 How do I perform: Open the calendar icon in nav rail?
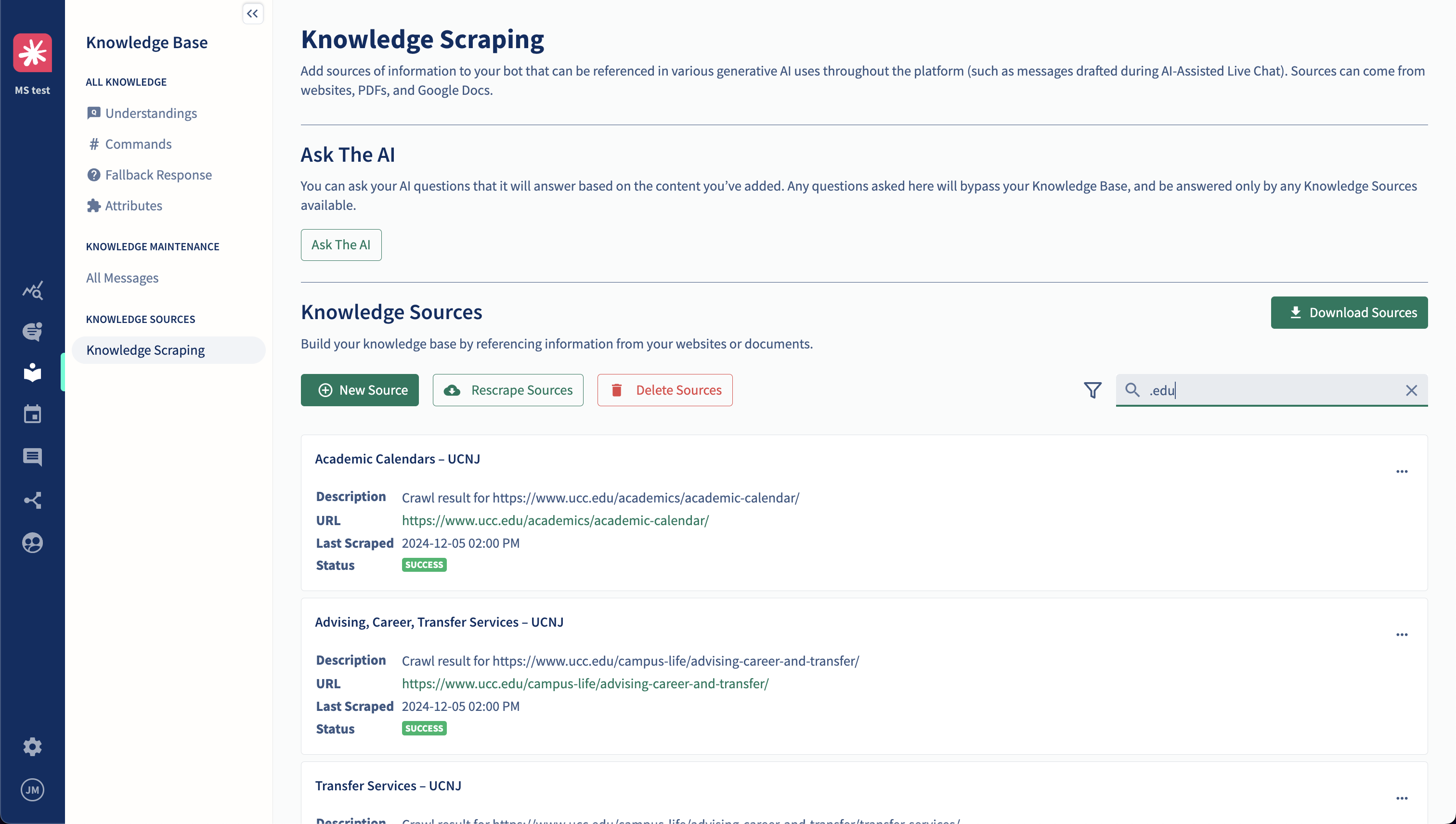32,414
